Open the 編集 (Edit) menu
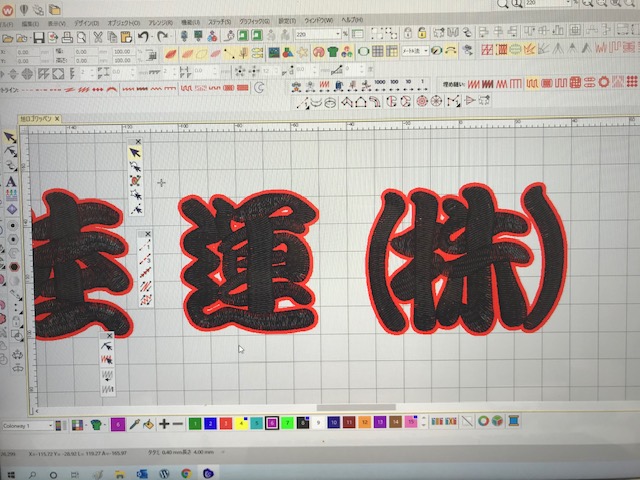This screenshot has width=640, height=480. pyautogui.click(x=30, y=24)
